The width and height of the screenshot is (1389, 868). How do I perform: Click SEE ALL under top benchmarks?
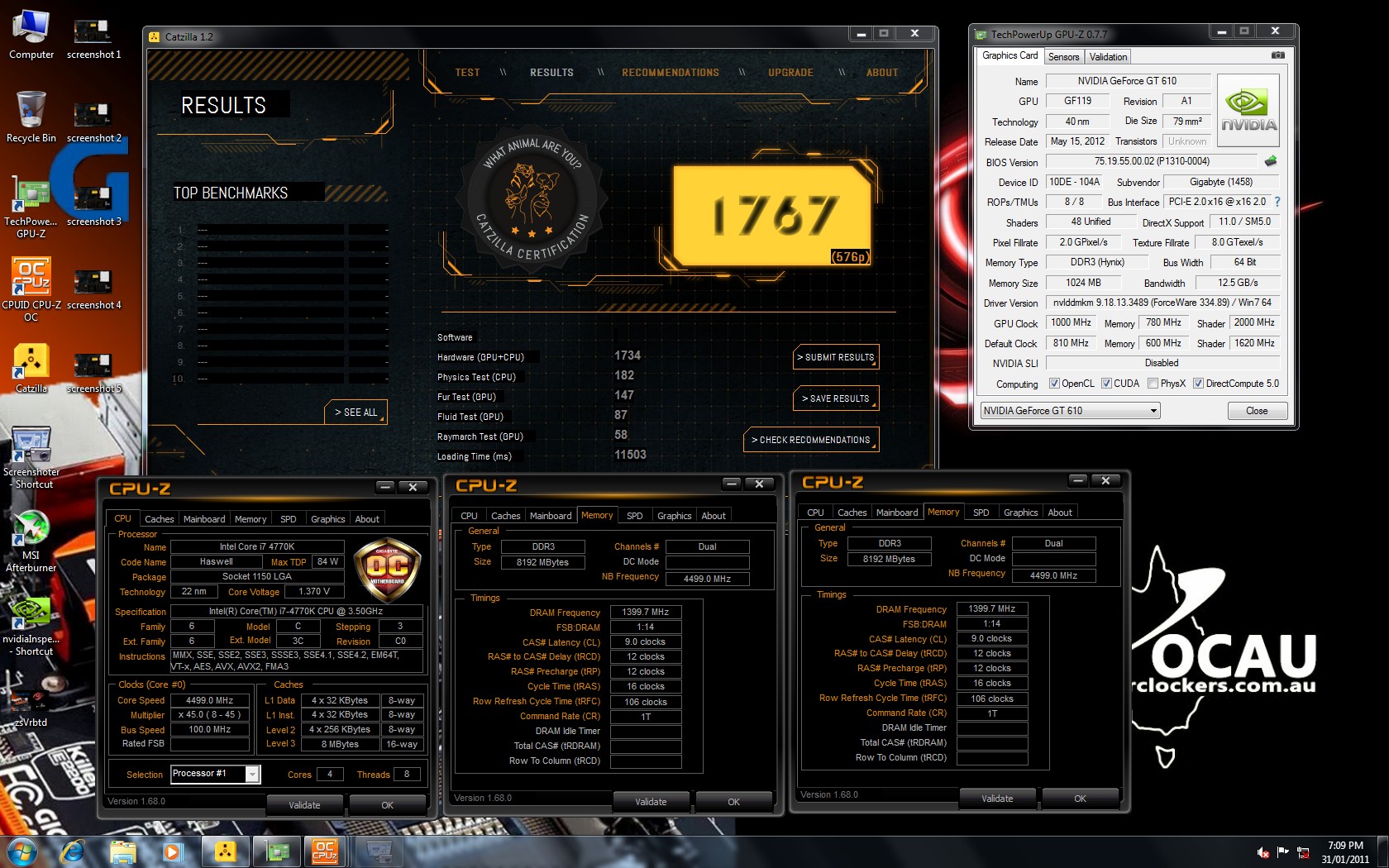click(x=356, y=413)
